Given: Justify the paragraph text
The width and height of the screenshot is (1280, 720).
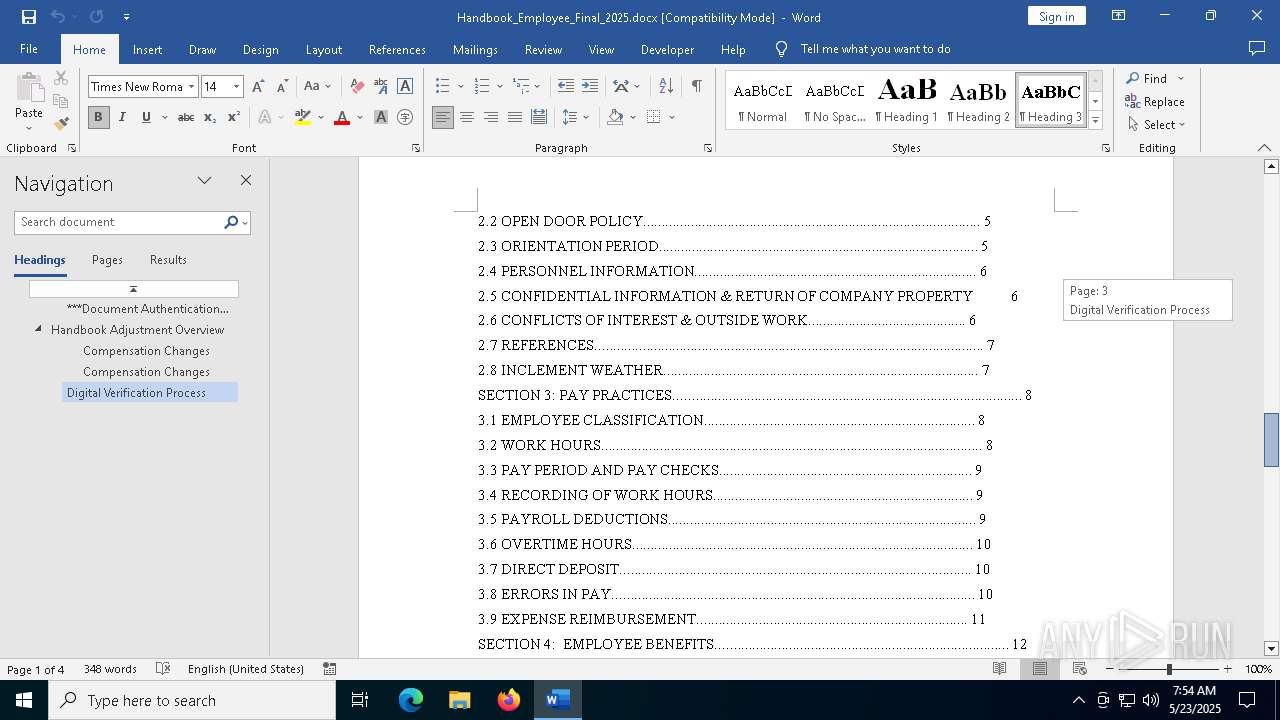Looking at the screenshot, I should tap(514, 117).
